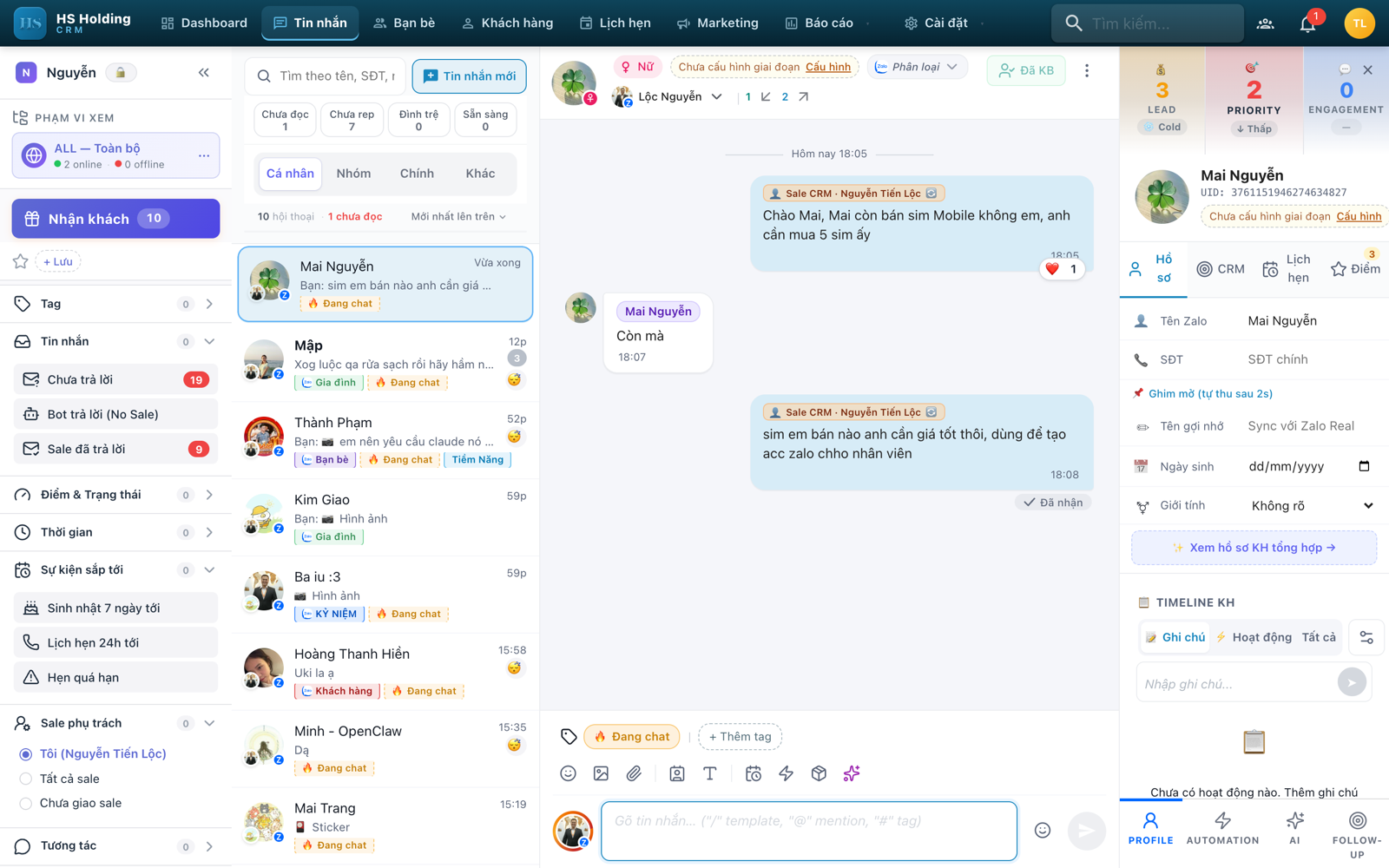Open schedule appointment calendar-clock icon
The height and width of the screenshot is (868, 1389).
tap(754, 773)
